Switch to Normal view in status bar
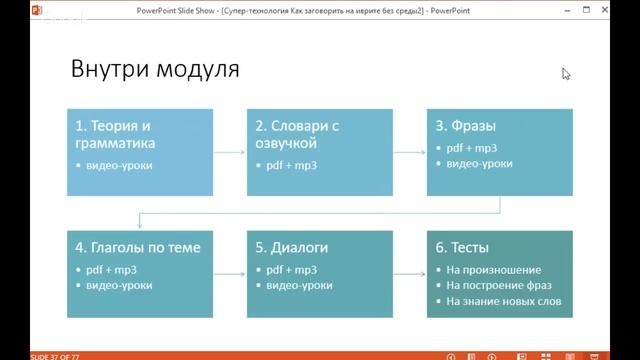640x360 pixels. [x=521, y=357]
